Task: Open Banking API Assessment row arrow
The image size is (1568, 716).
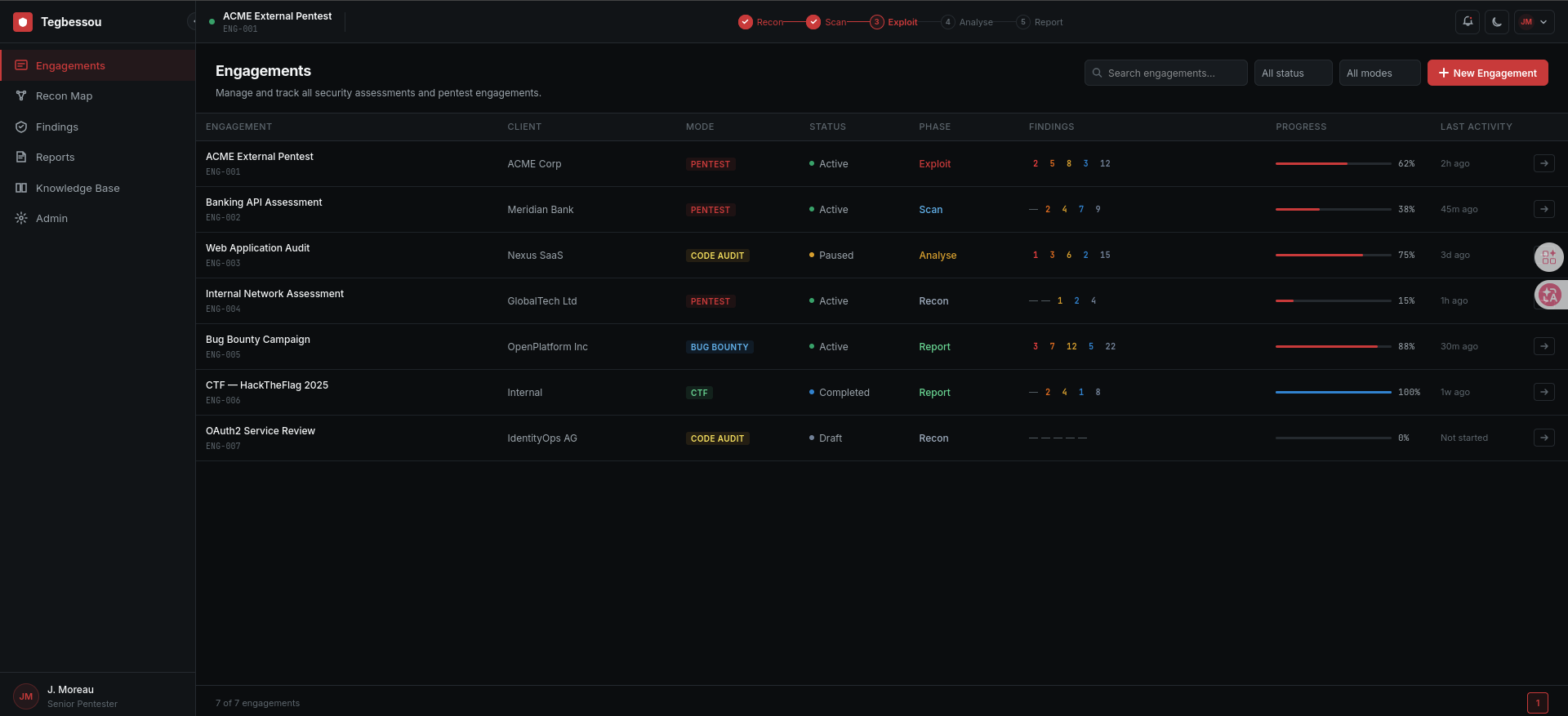Action: point(1543,209)
